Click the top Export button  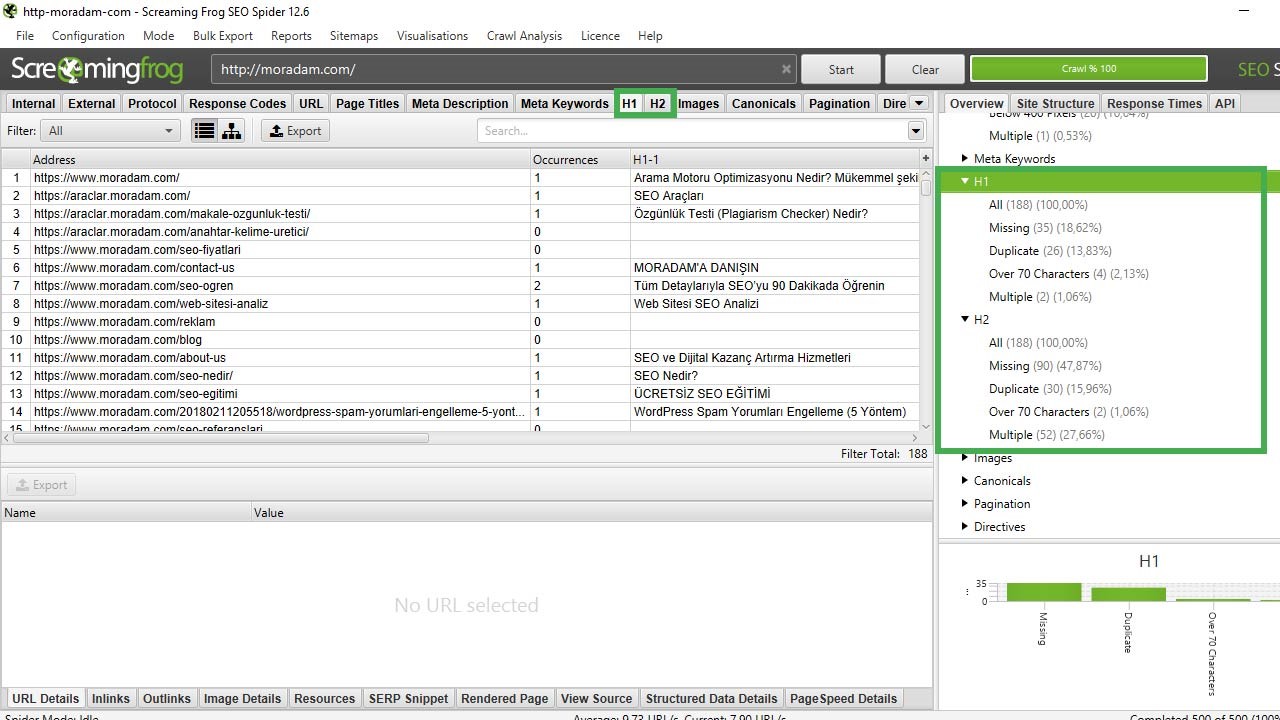[296, 131]
